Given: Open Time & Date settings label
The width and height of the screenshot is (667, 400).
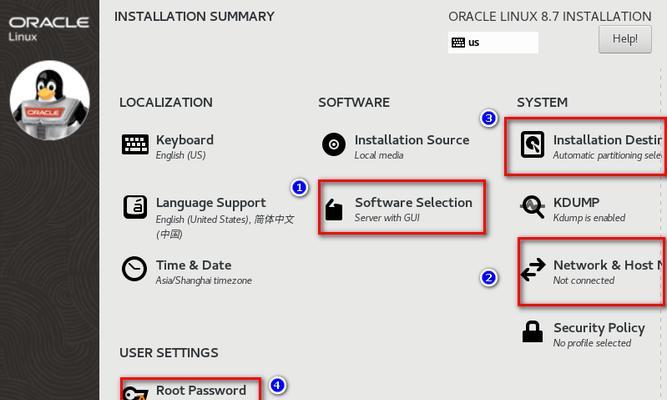Looking at the screenshot, I should coord(194,265).
